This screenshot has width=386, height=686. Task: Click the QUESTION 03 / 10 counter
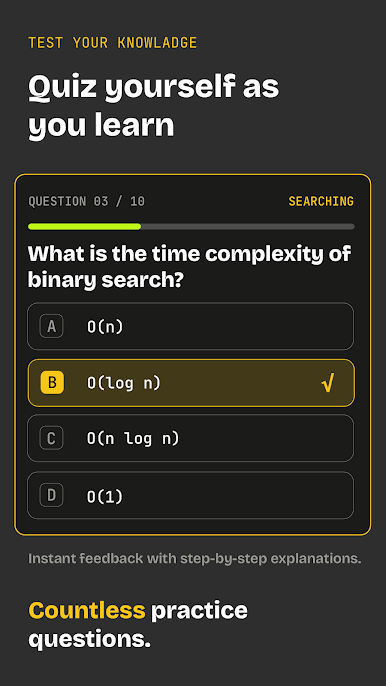[87, 202]
